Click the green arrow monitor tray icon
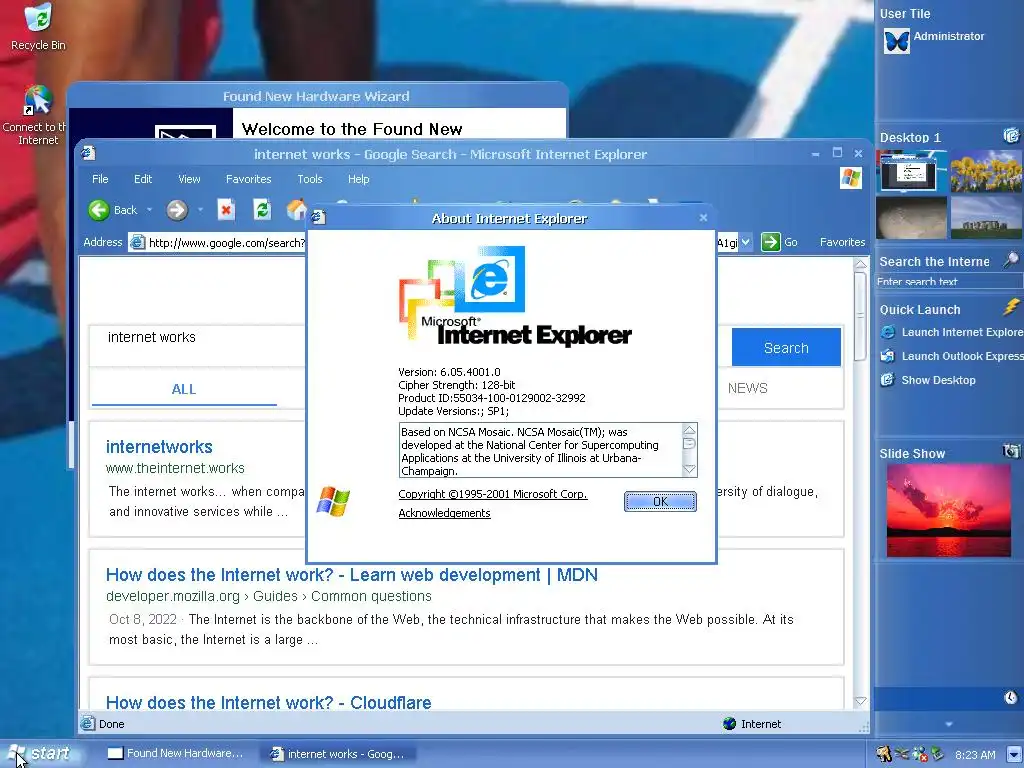The image size is (1024, 768). click(937, 754)
